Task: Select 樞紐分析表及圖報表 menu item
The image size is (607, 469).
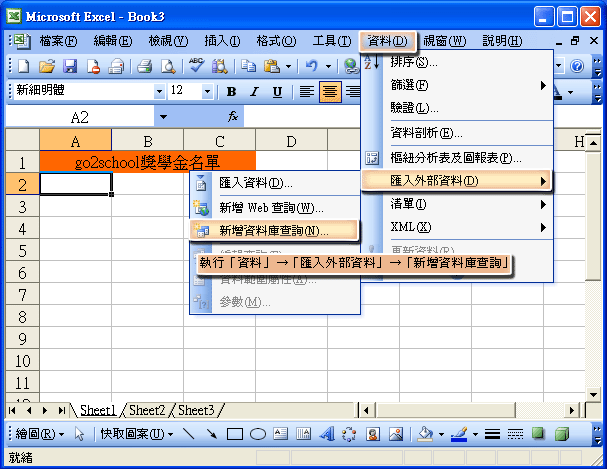Action: (455, 158)
